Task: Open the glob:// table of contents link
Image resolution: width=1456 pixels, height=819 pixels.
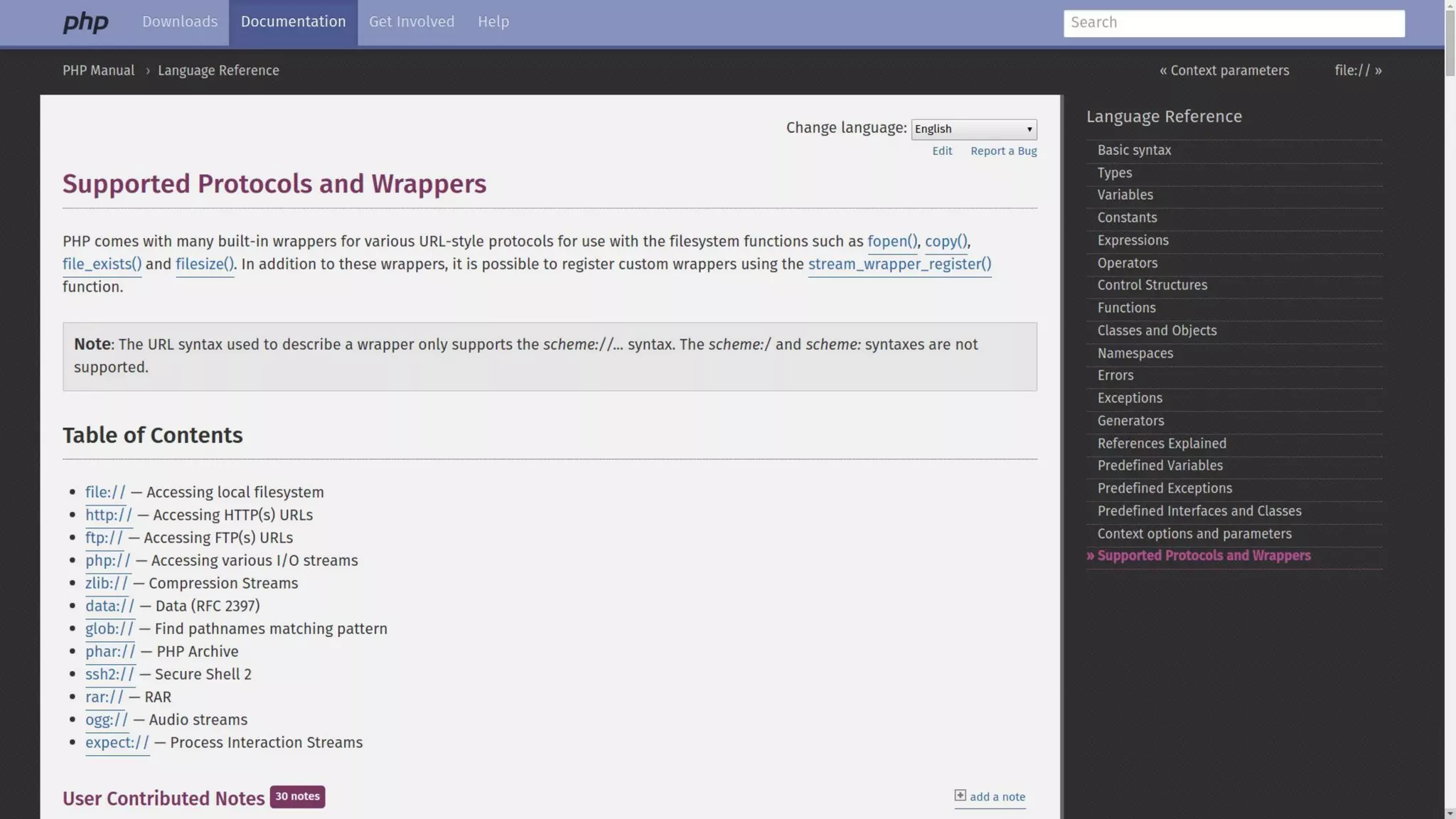Action: (109, 629)
